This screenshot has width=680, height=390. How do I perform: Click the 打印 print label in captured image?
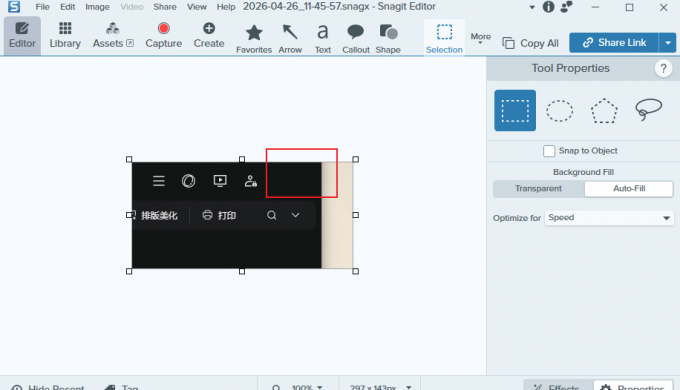(227, 215)
